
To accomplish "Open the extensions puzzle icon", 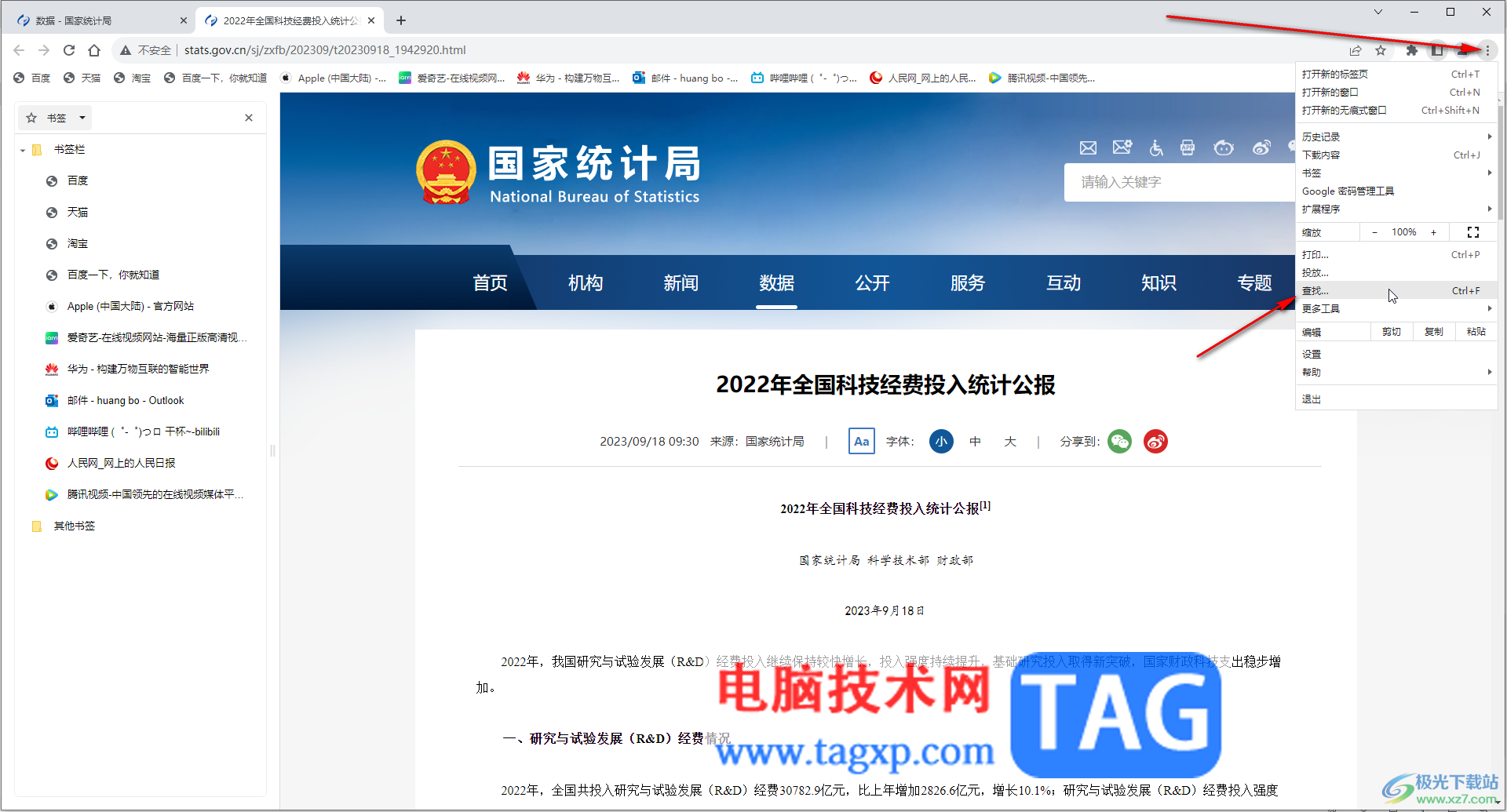I will pos(1412,50).
